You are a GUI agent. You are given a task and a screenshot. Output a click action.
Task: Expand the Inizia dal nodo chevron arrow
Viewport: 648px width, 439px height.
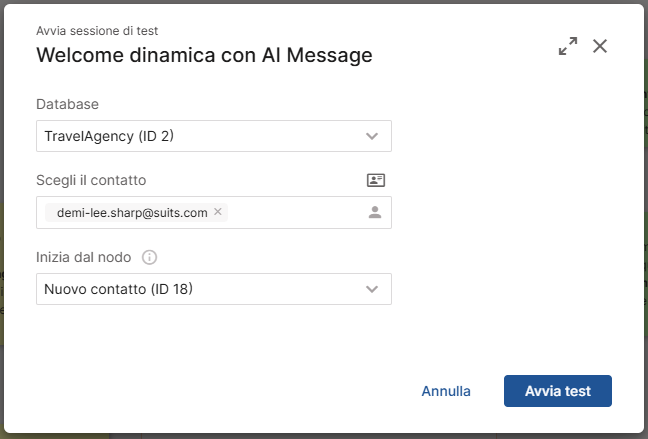point(372,289)
